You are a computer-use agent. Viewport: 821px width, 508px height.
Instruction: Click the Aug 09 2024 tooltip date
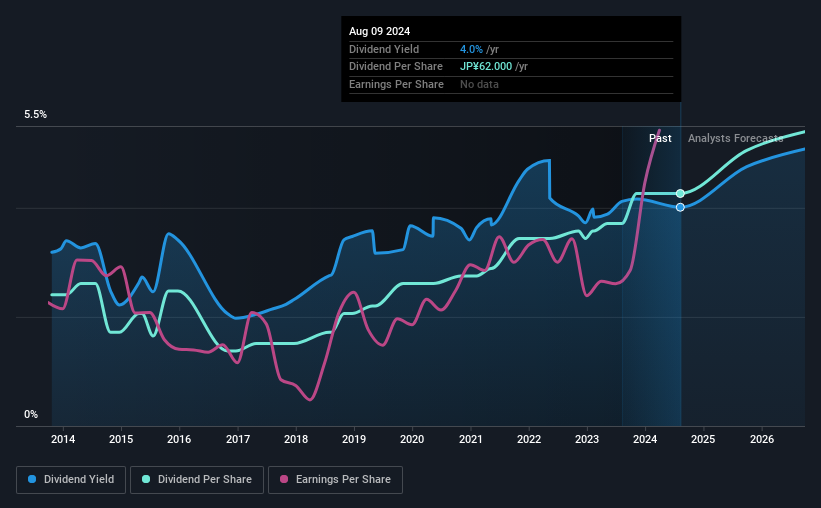[x=380, y=31]
